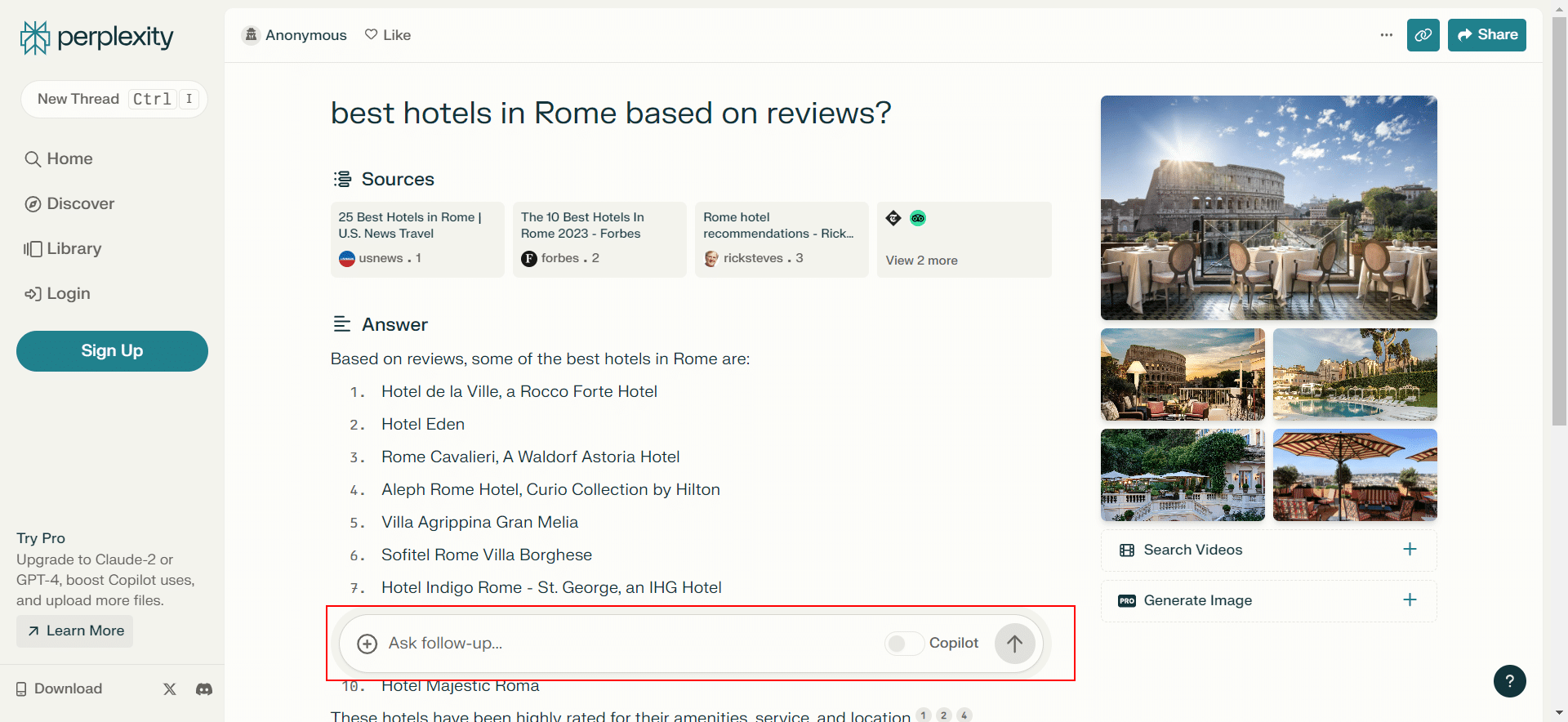Image resolution: width=1568 pixels, height=722 pixels.
Task: Toggle the Copilot switch
Action: click(x=904, y=644)
